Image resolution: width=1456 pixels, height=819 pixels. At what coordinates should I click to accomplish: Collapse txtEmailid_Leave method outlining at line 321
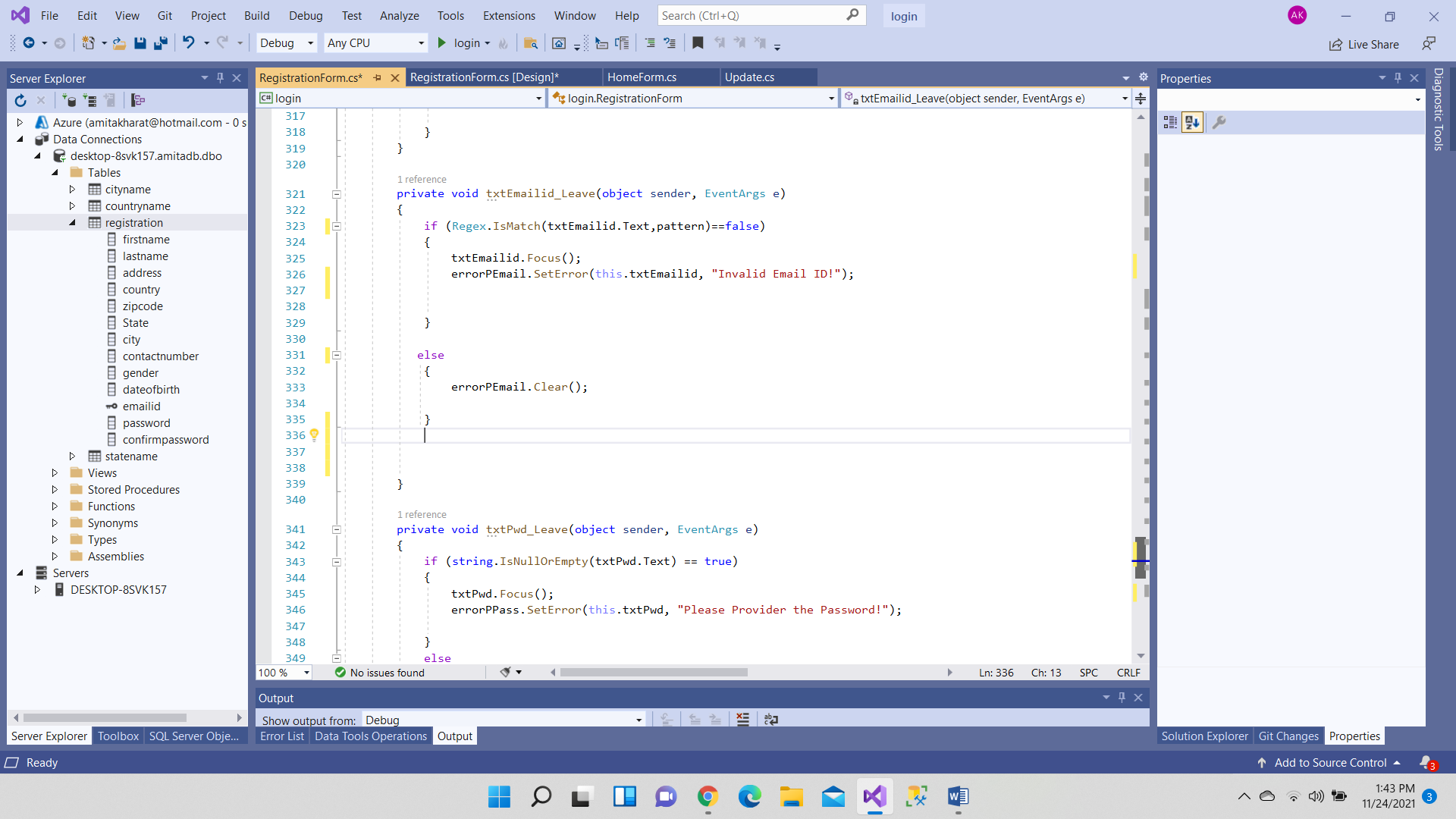click(337, 194)
